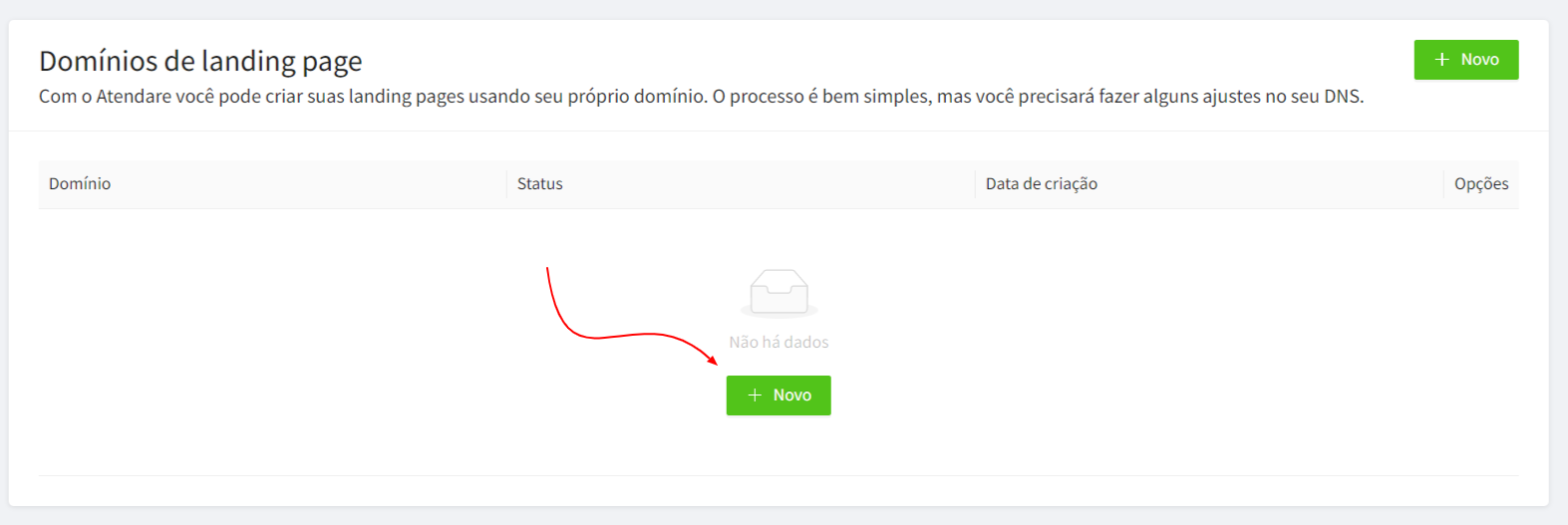Screen dimensions: 1568x525
Task: Click the Não há dados placeholder text
Action: 779,342
